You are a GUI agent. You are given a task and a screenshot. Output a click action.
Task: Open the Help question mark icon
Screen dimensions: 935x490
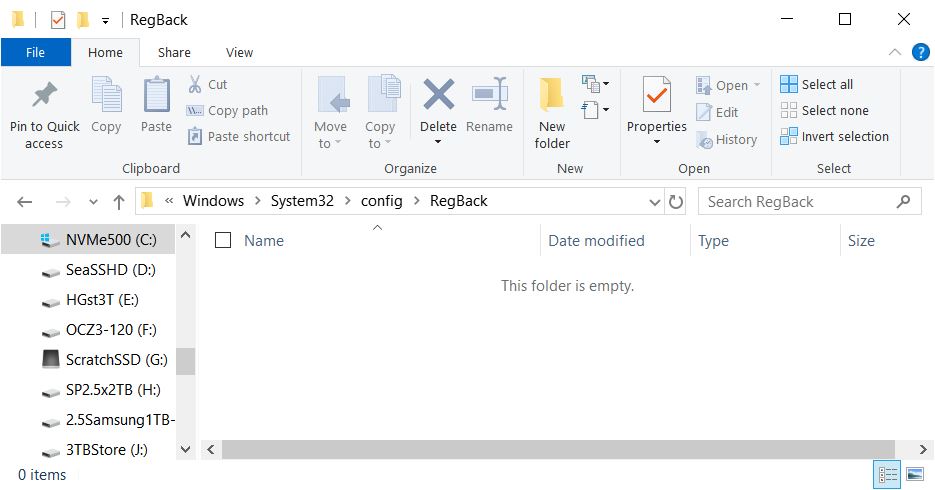coord(921,52)
